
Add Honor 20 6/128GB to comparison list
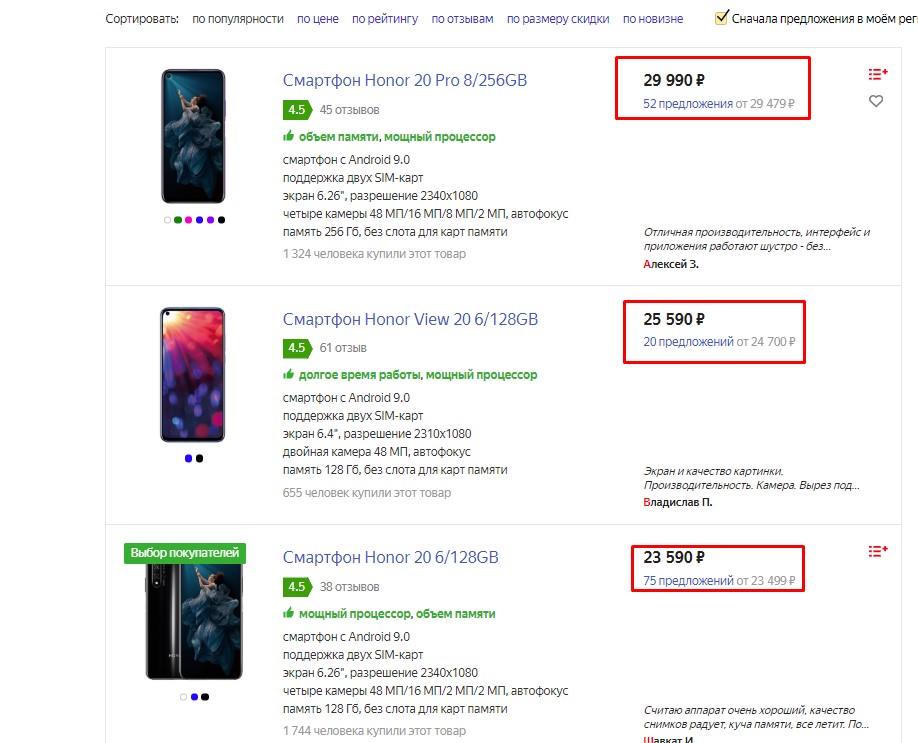pyautogui.click(x=878, y=550)
